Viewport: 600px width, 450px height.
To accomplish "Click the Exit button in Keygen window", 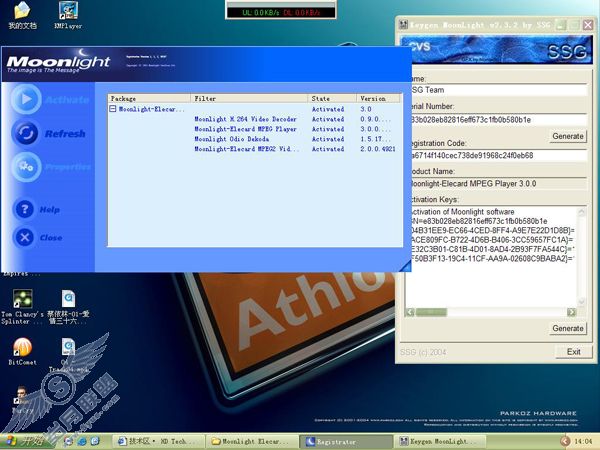I will (574, 352).
